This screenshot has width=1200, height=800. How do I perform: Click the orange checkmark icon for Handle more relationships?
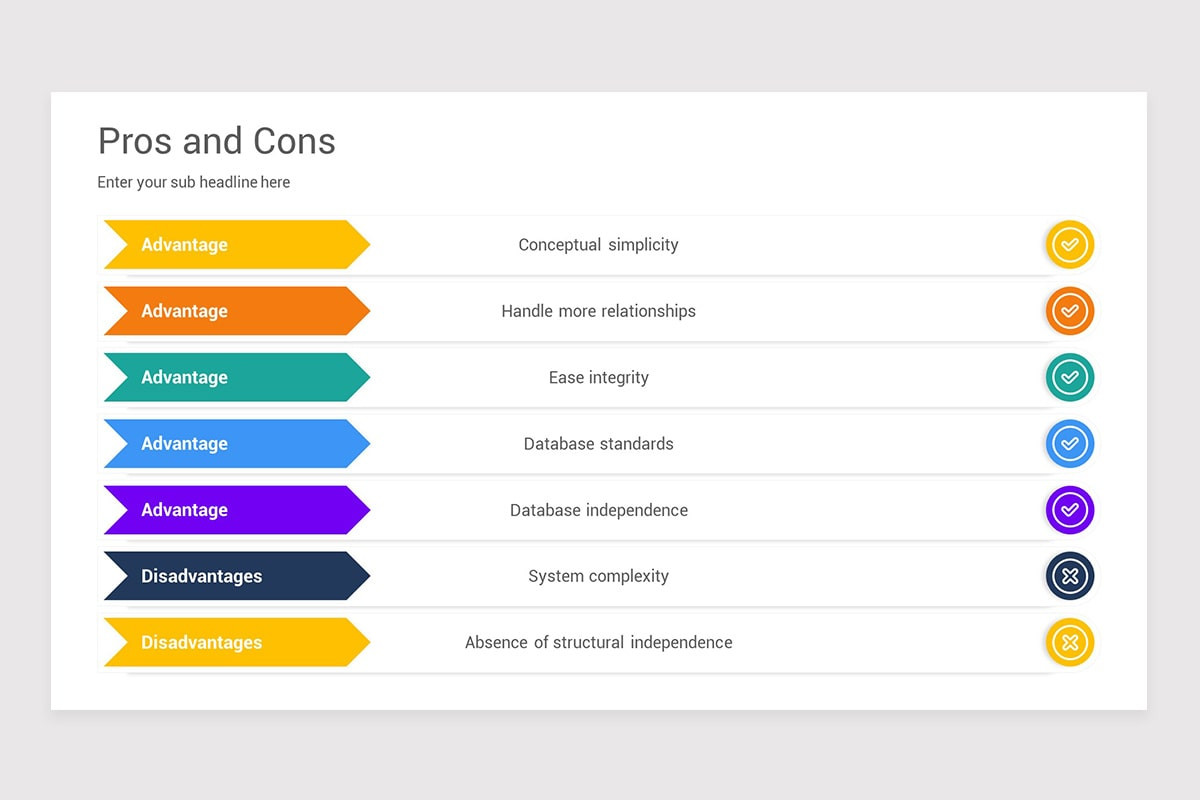coord(1070,311)
